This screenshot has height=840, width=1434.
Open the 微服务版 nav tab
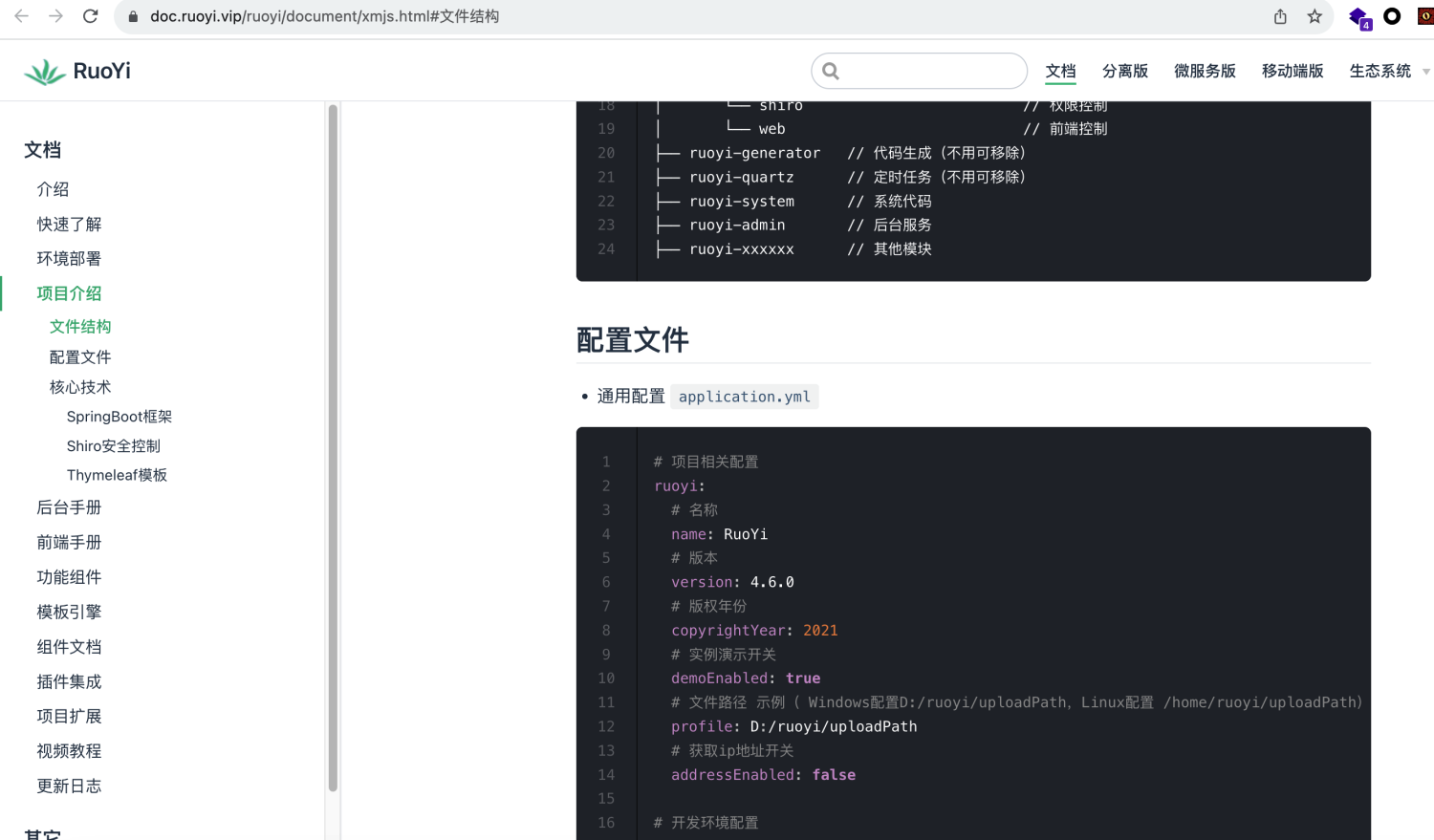tap(1205, 71)
